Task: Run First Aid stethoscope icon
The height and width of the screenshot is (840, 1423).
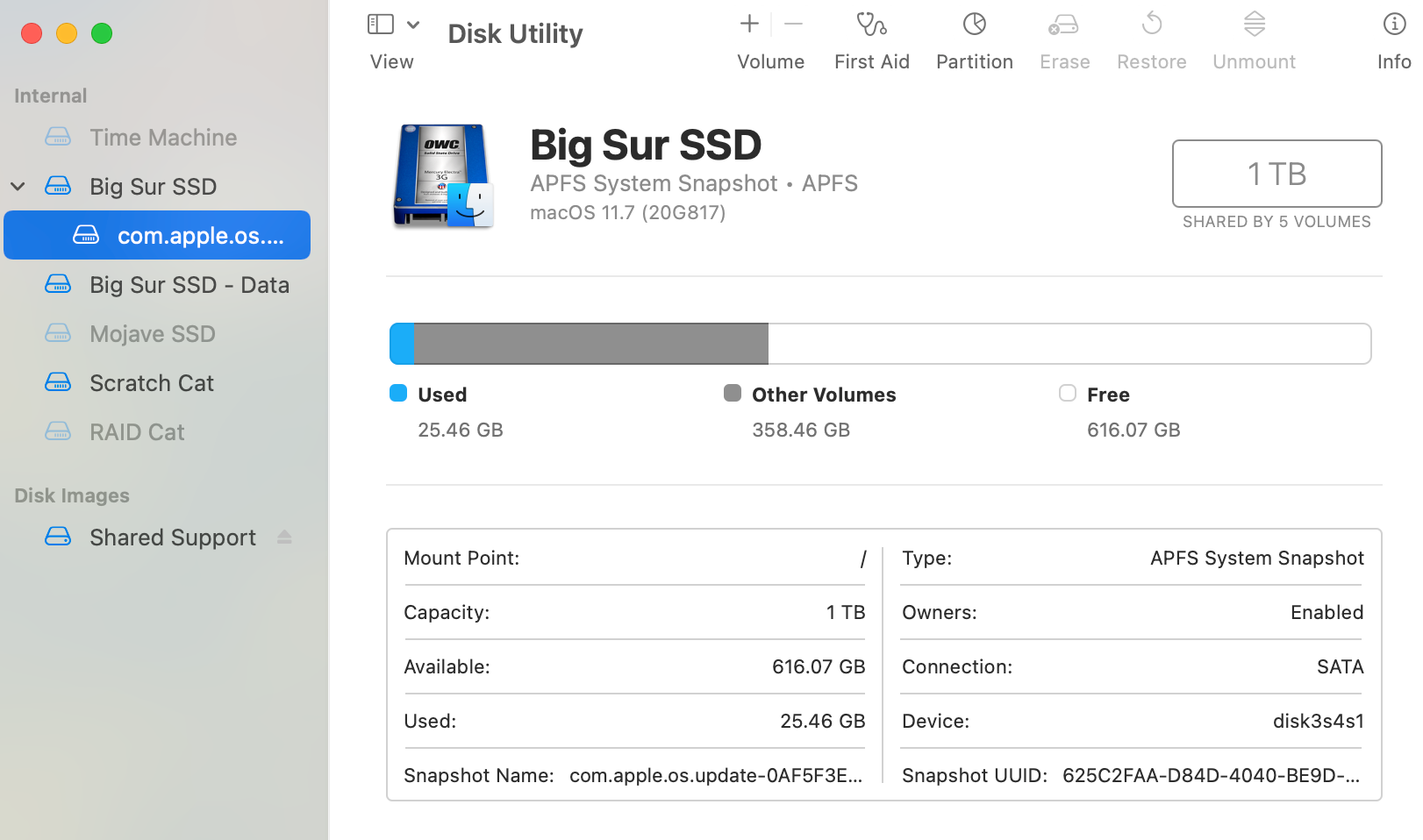Action: pos(871,24)
